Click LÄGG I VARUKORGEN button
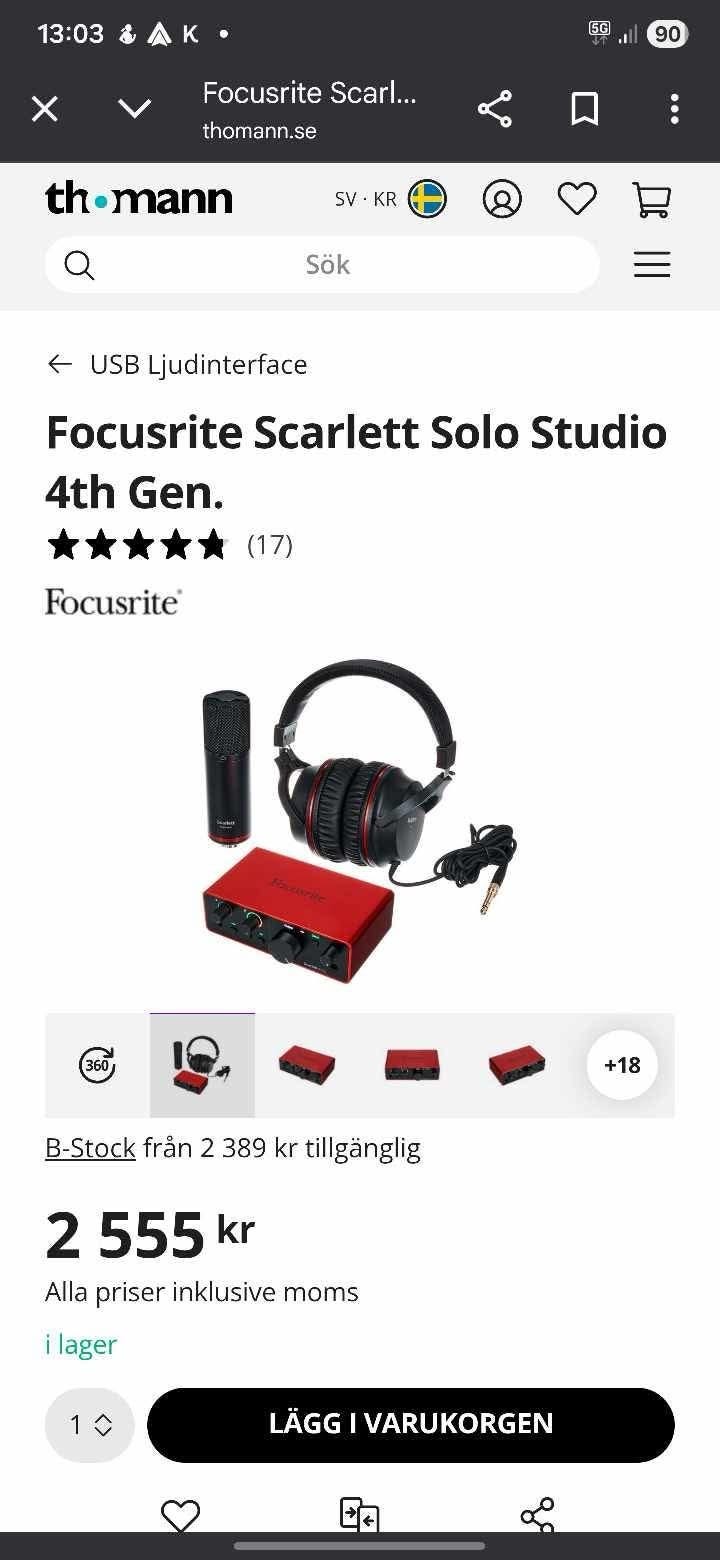This screenshot has width=720, height=1560. click(411, 1425)
